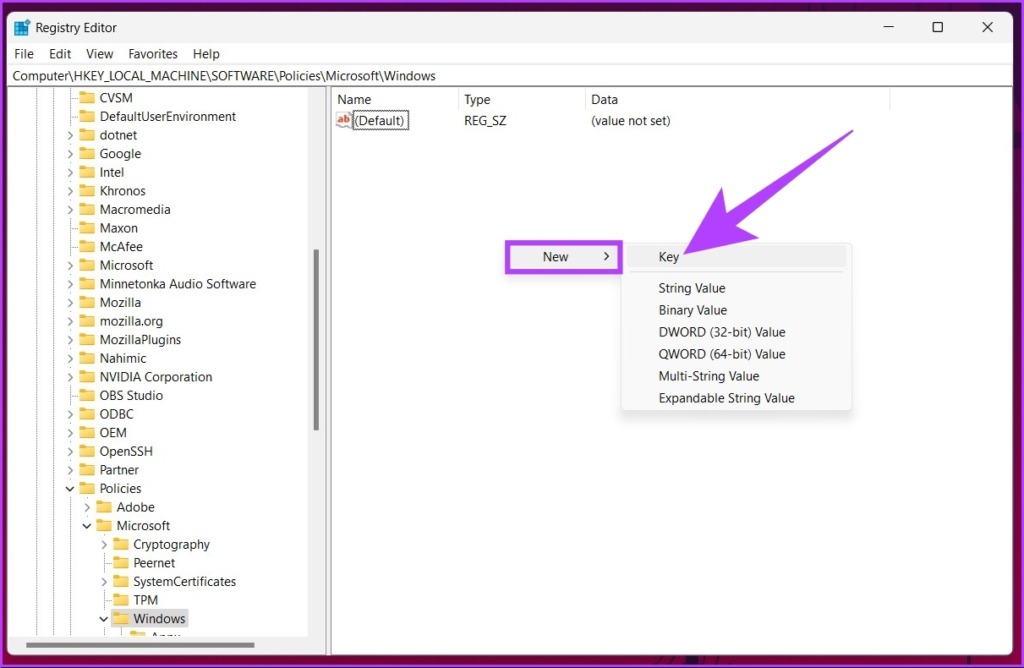
Task: Collapse the Windows key node
Action: (x=104, y=619)
